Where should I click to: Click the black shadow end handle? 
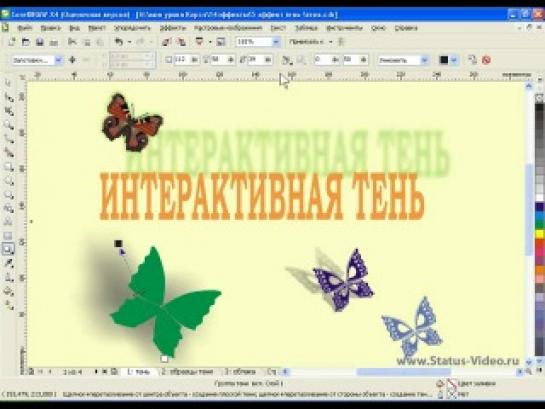coord(118,243)
